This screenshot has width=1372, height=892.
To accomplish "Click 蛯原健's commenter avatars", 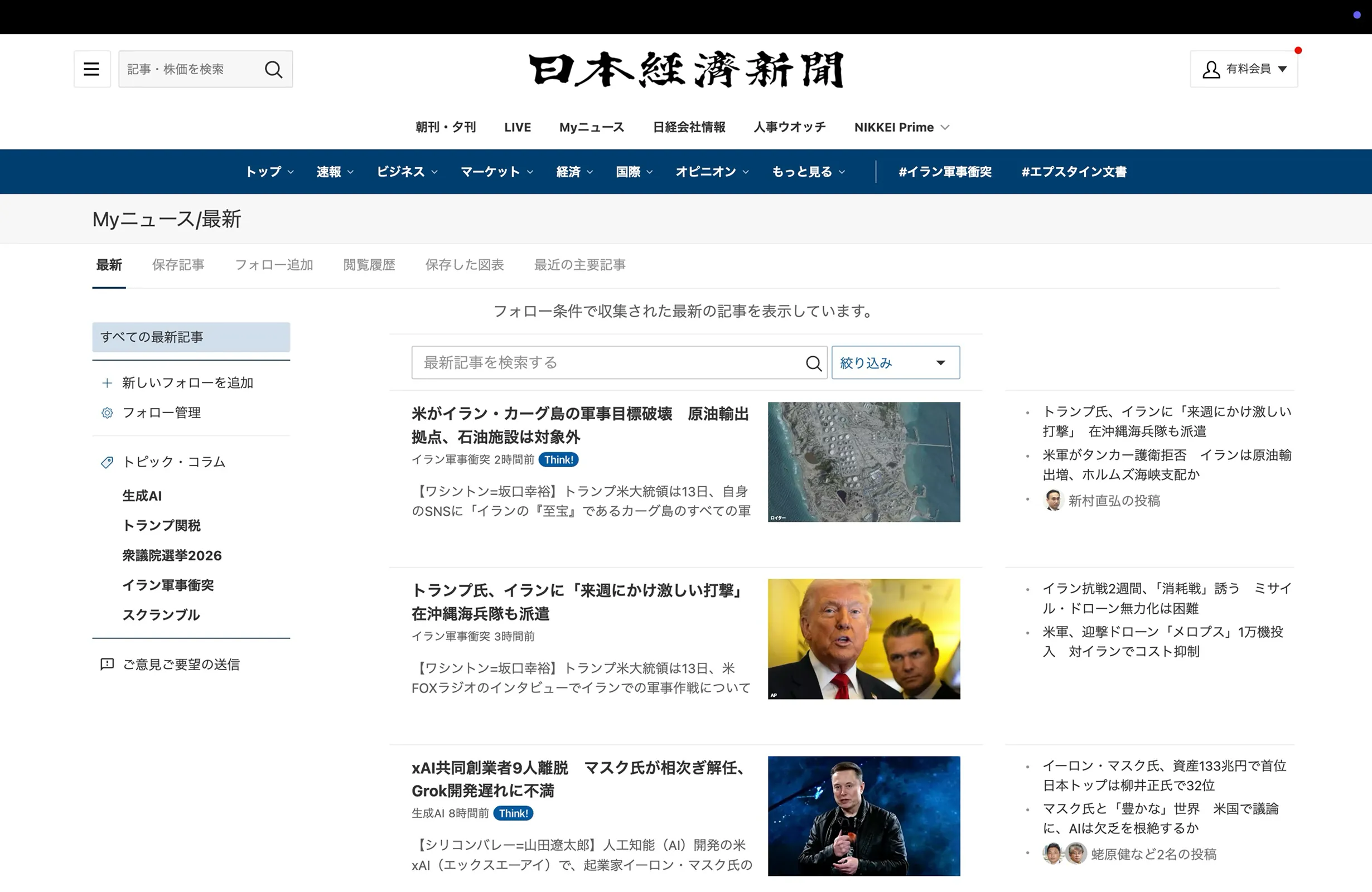I will (1065, 854).
